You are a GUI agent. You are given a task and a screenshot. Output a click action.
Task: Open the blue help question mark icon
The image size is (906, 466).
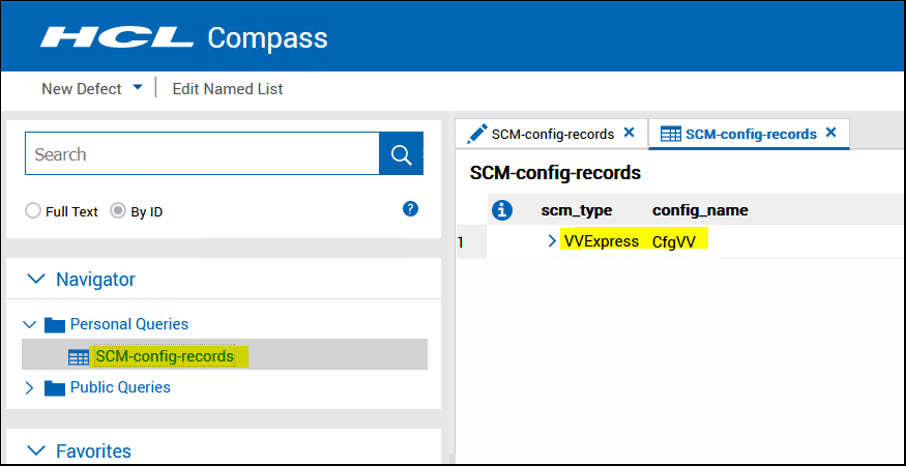click(410, 209)
